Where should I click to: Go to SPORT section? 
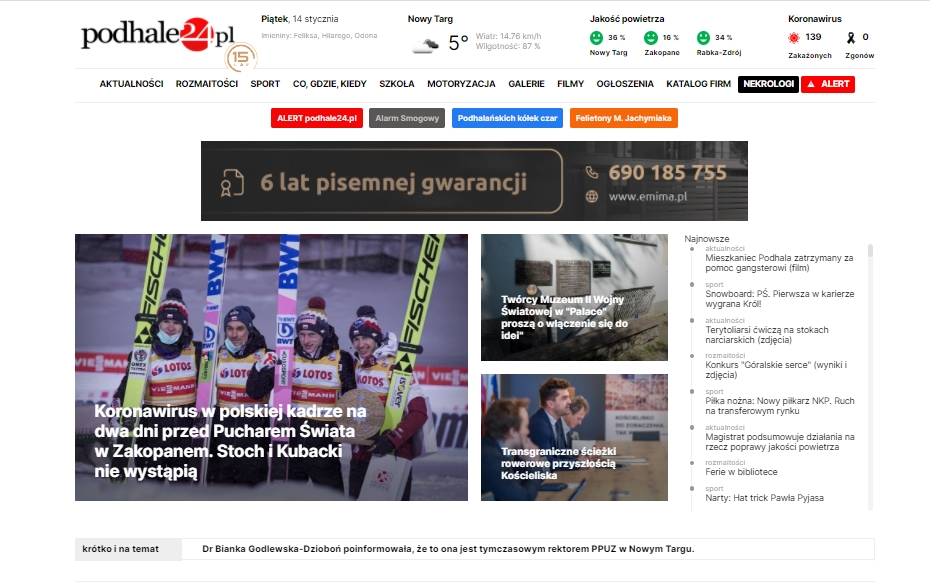coord(265,84)
